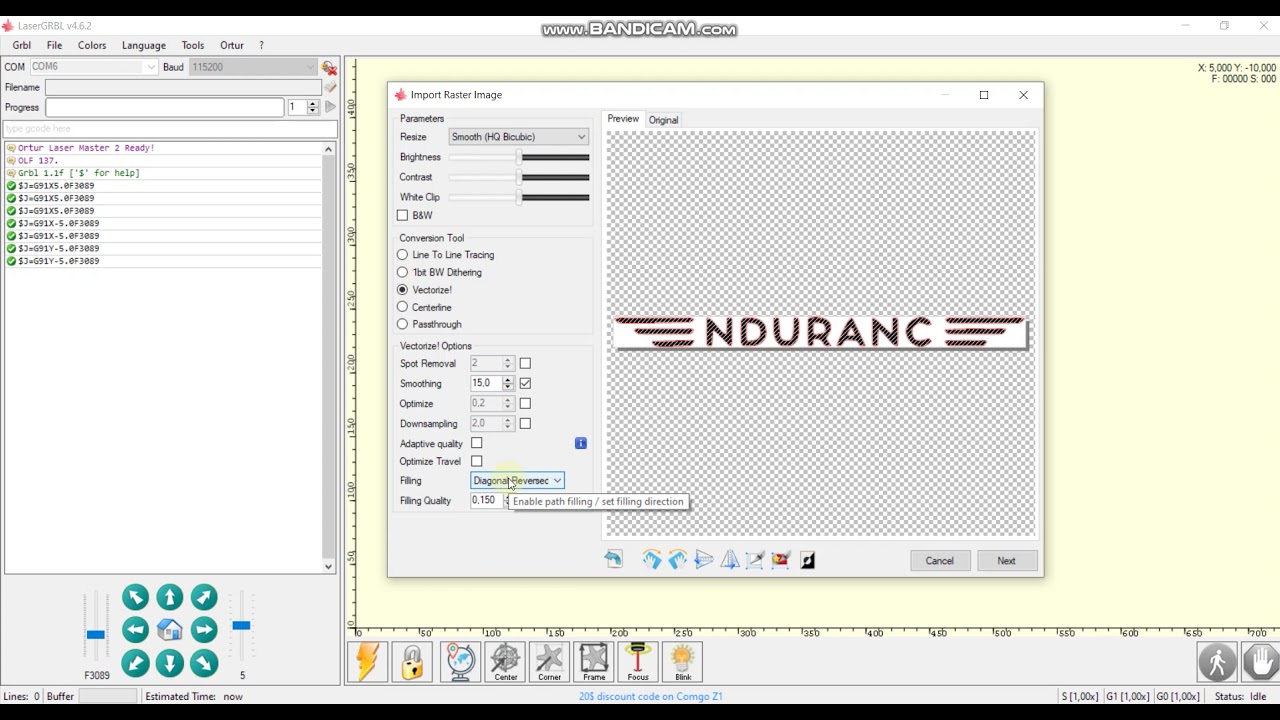The height and width of the screenshot is (720, 1280).
Task: Click the Next button
Action: tap(1006, 561)
